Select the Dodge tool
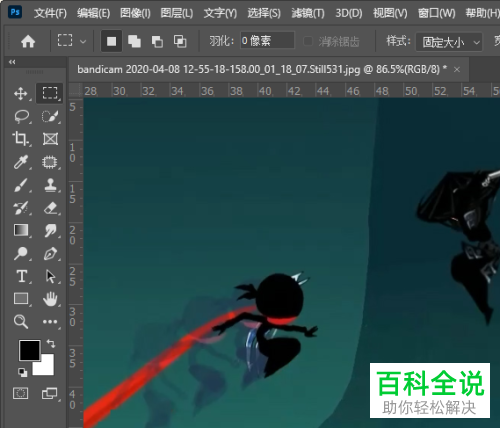The width and height of the screenshot is (500, 428). coord(21,253)
